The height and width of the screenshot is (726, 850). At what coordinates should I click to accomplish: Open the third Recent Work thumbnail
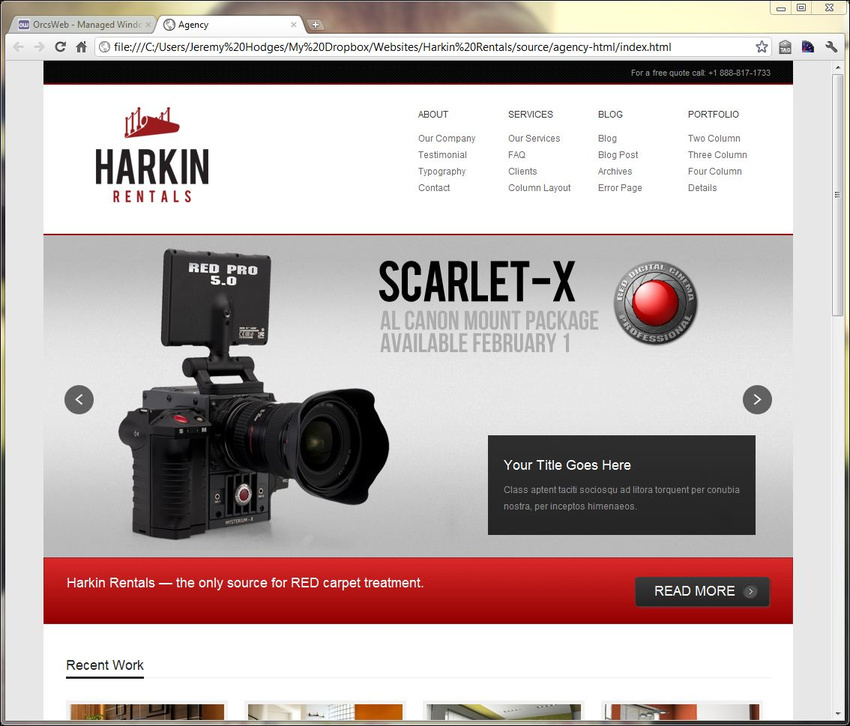pyautogui.click(x=504, y=711)
